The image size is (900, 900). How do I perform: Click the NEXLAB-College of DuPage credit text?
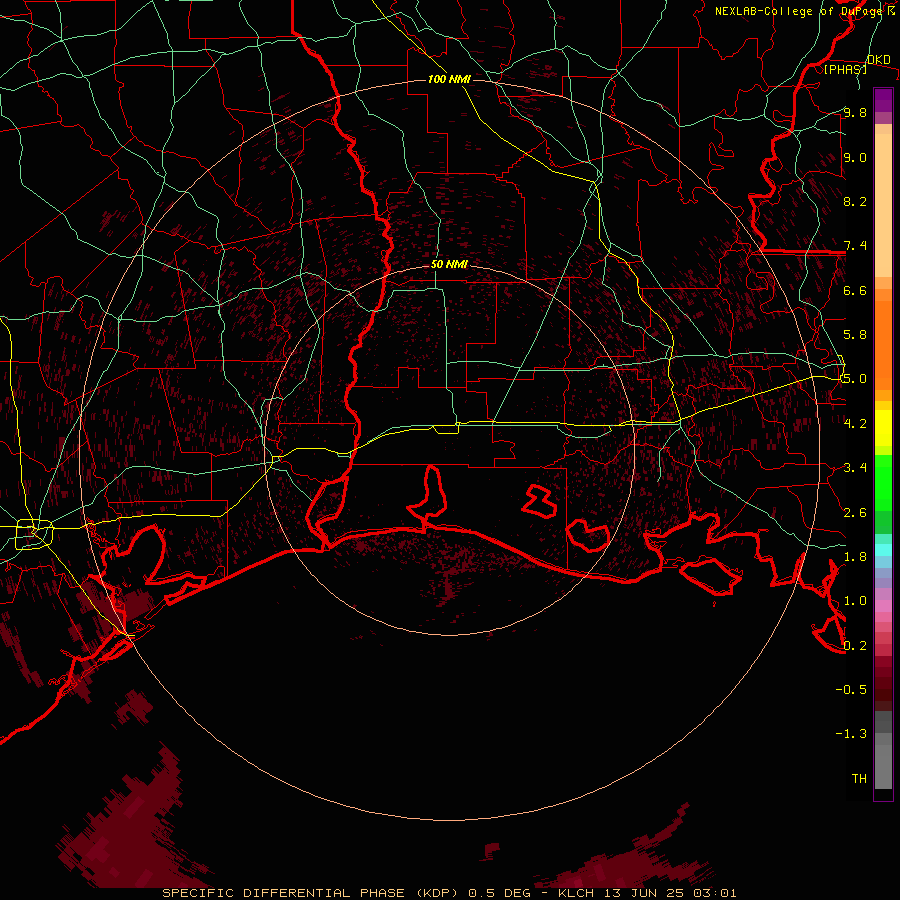point(804,11)
